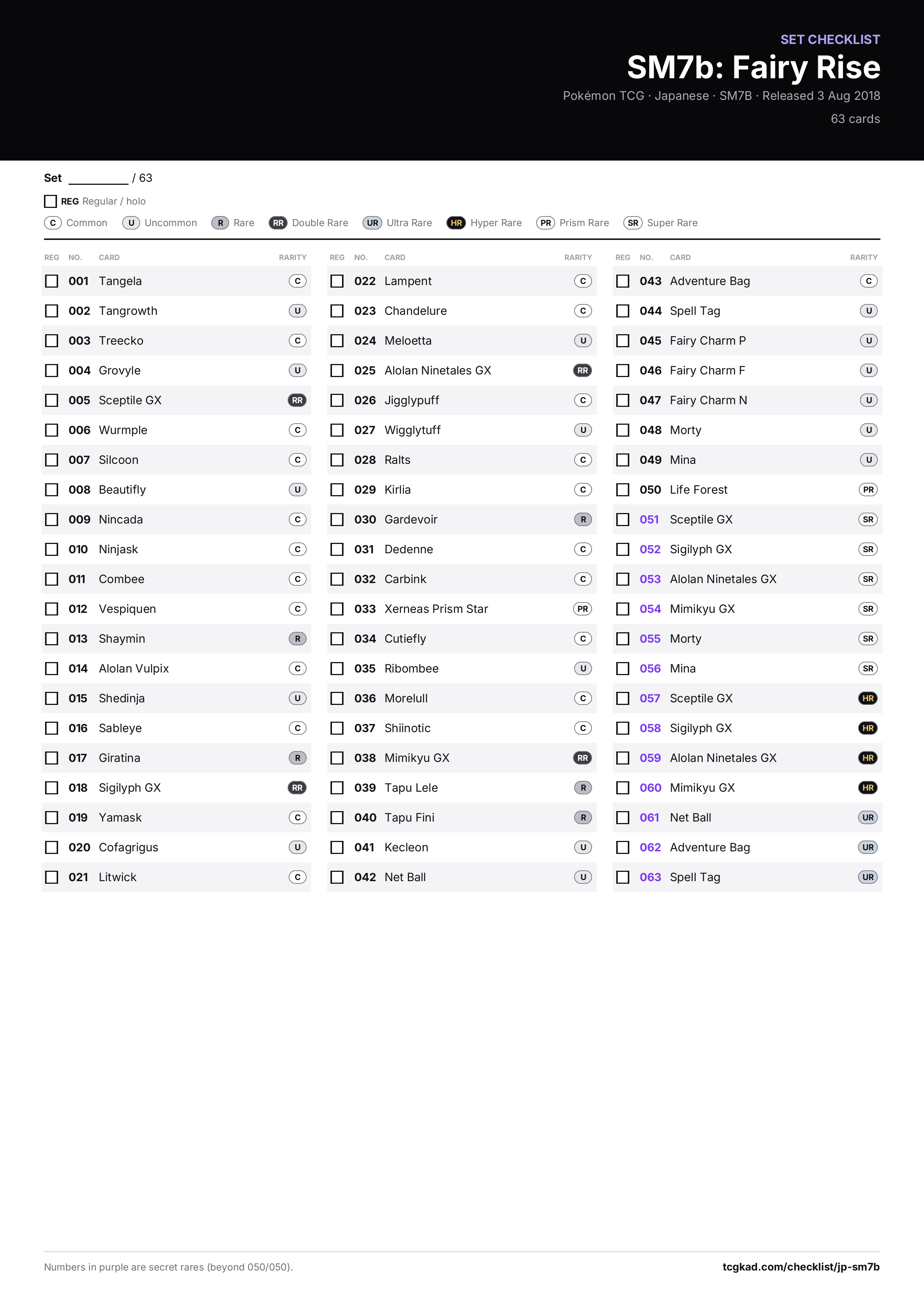
Task: Check the box next to 038 Mimikyu GX
Action: (x=337, y=758)
